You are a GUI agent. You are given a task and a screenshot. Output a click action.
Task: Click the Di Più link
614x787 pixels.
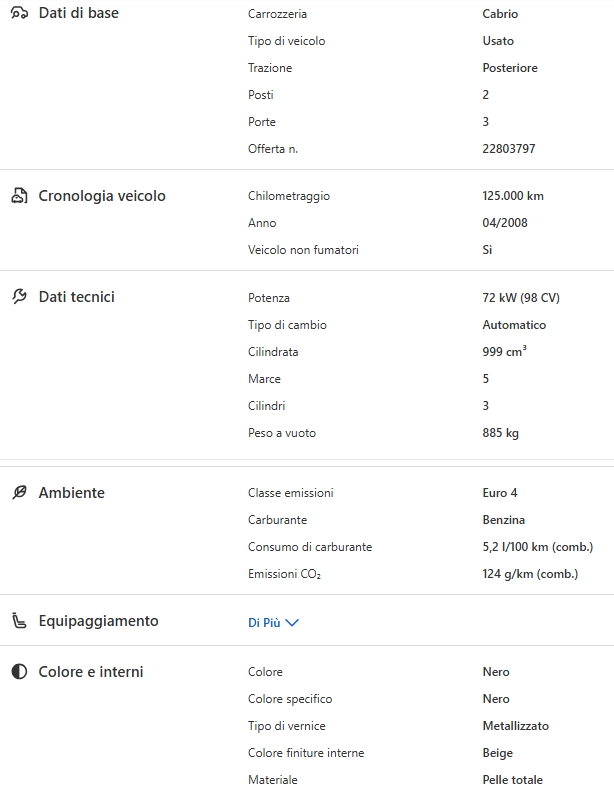264,622
